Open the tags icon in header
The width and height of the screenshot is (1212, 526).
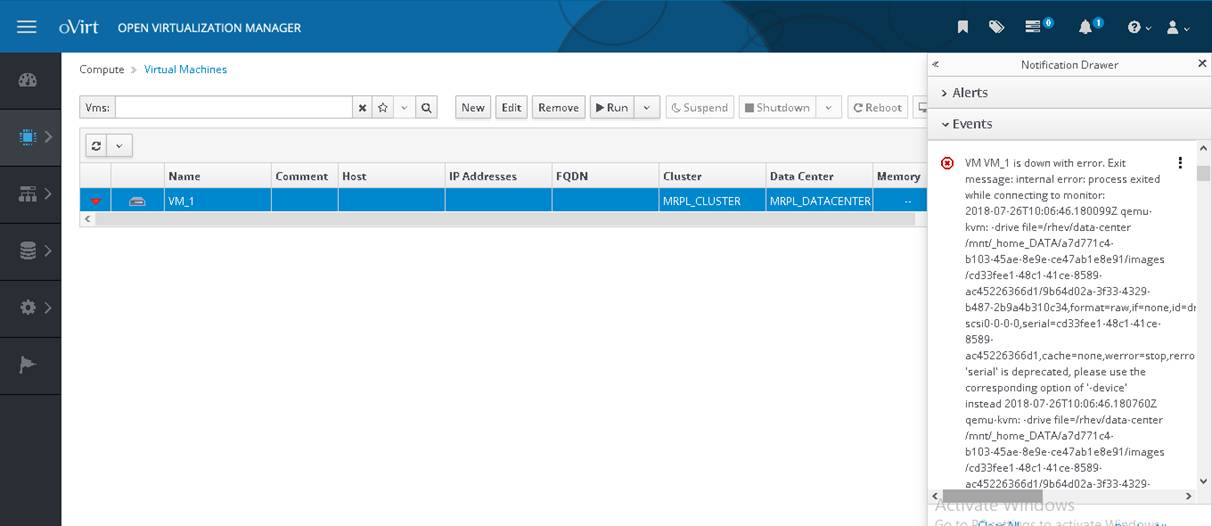[x=996, y=27]
